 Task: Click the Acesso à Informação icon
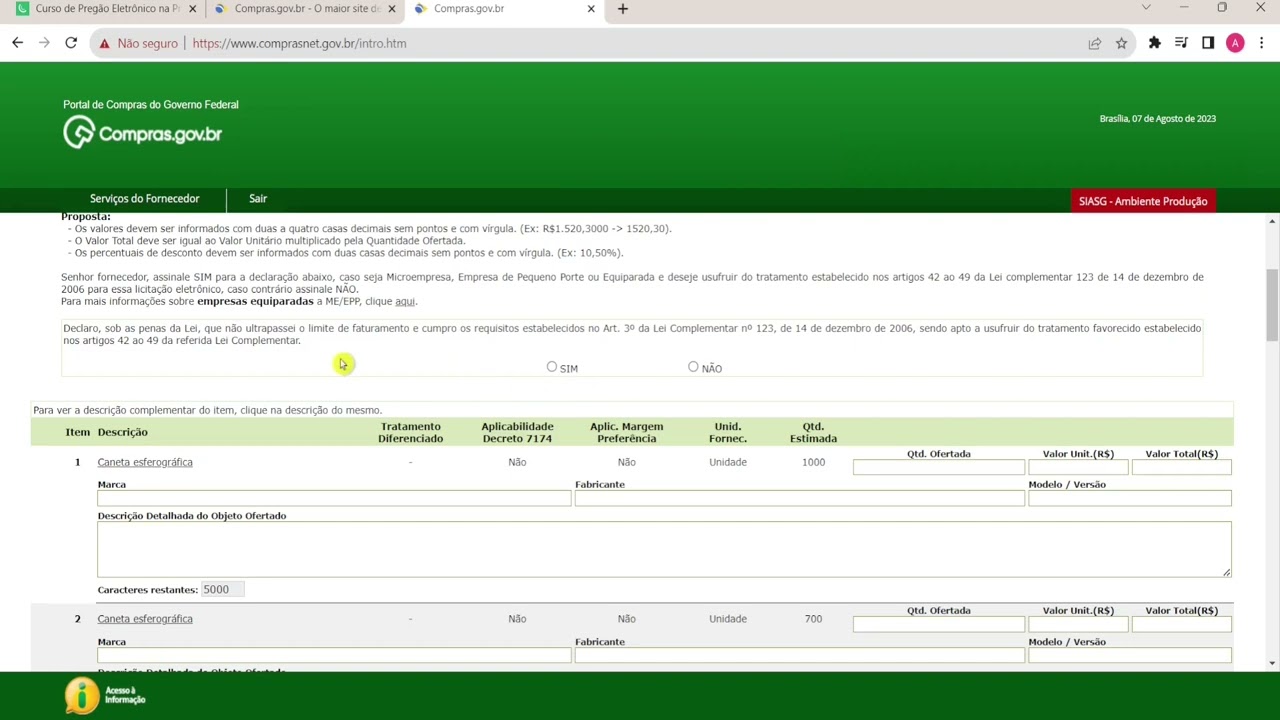point(105,696)
